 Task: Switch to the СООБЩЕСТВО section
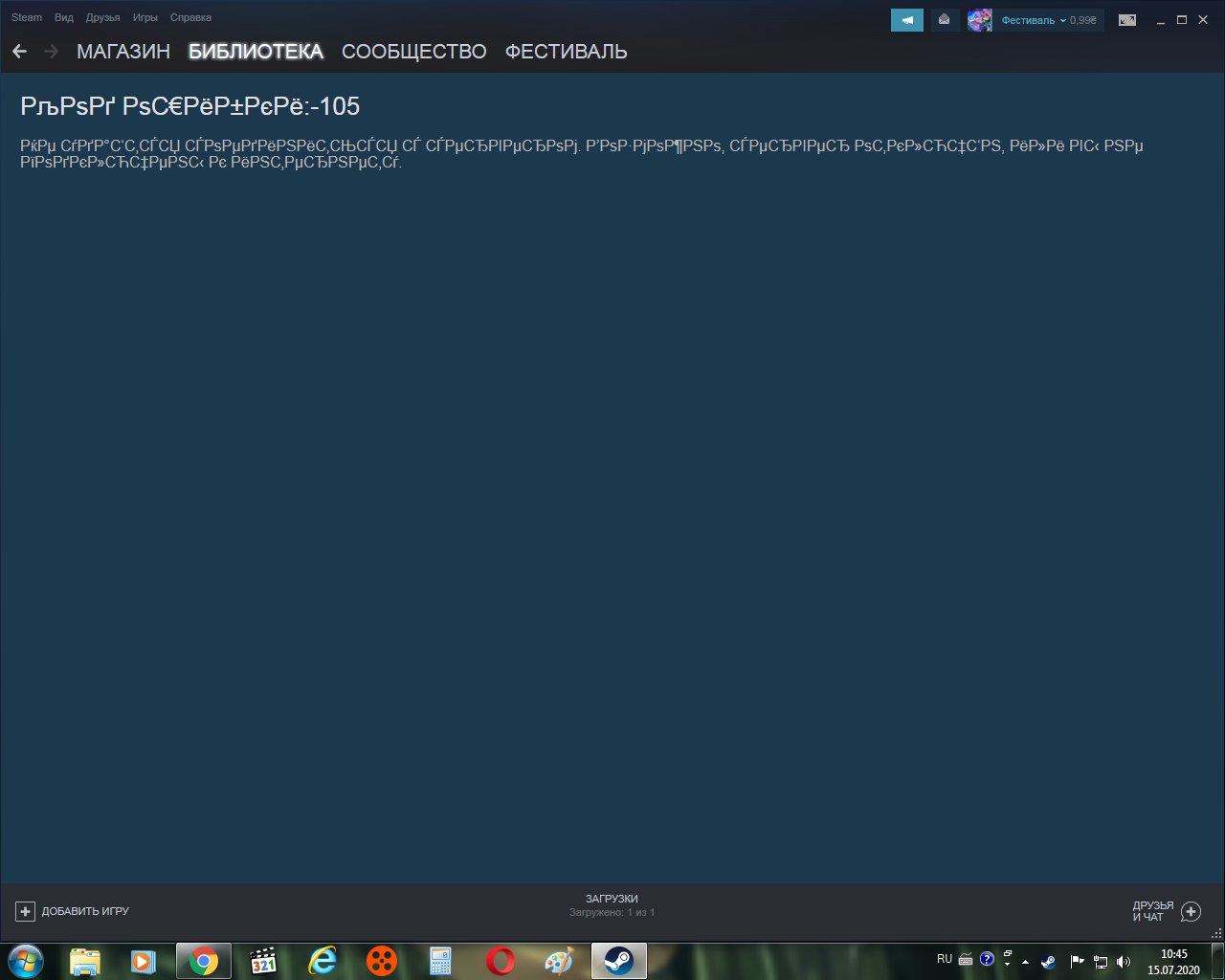point(413,52)
